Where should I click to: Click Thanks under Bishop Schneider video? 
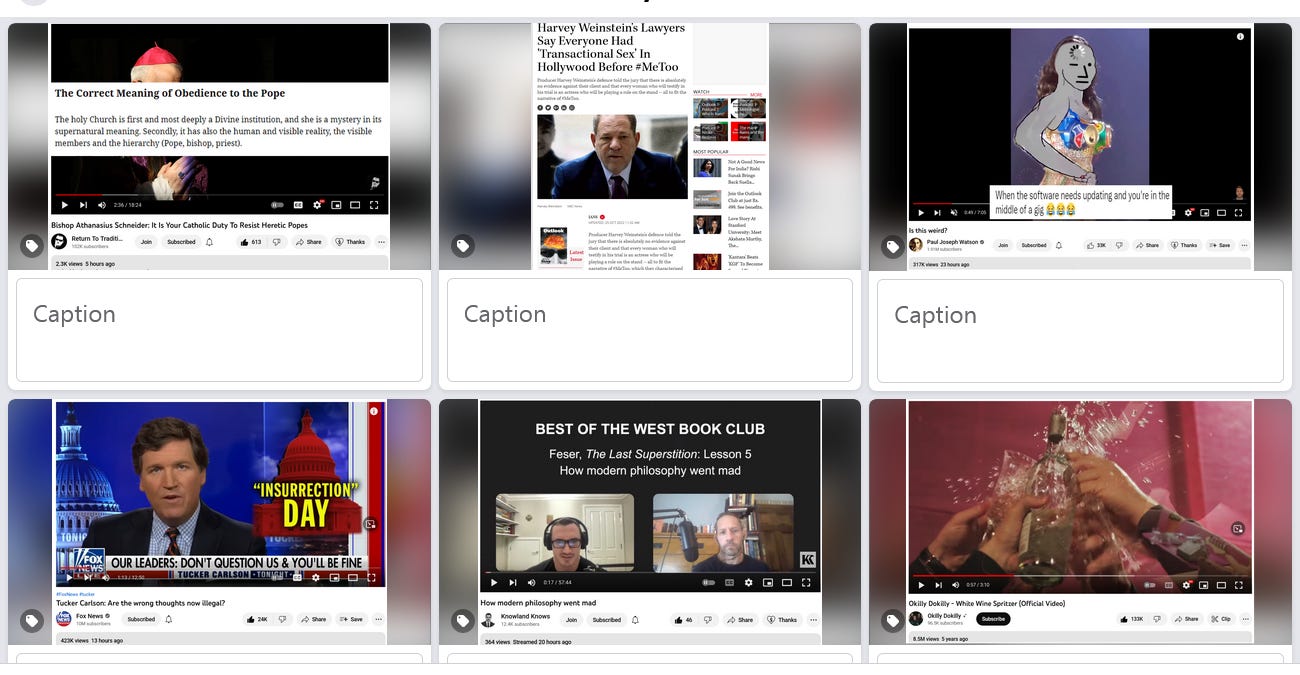point(350,242)
